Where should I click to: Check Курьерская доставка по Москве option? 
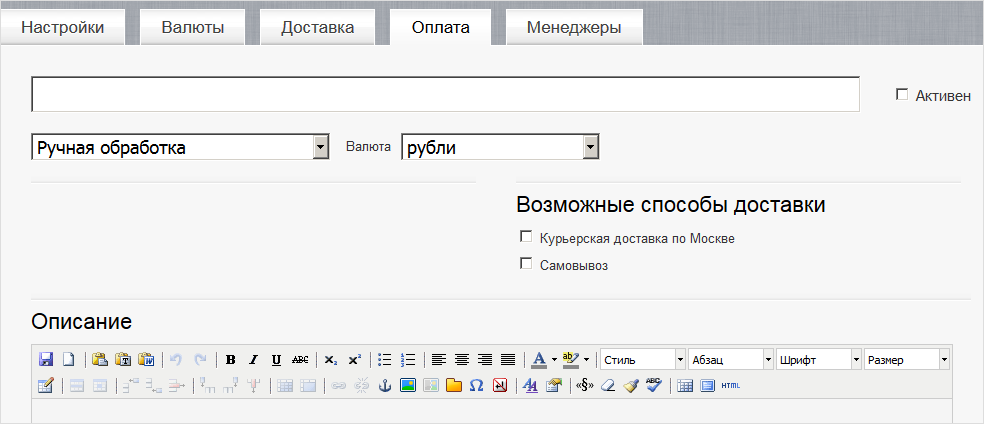point(526,238)
